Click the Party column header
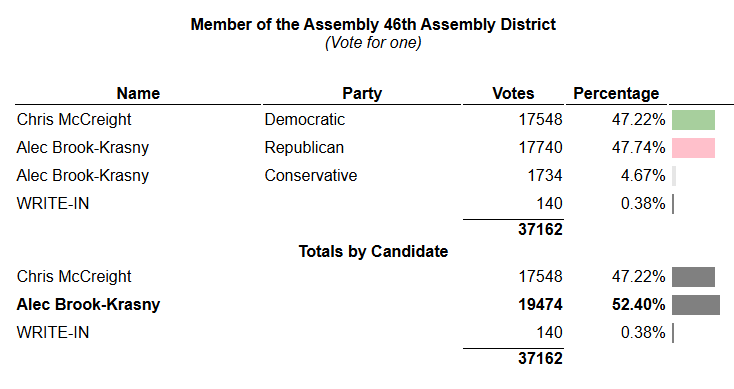 point(362,93)
